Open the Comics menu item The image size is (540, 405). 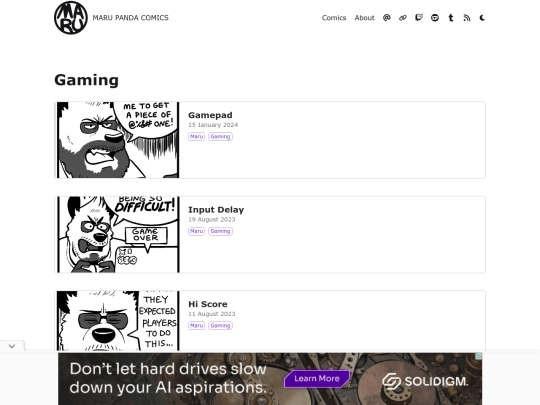point(334,18)
